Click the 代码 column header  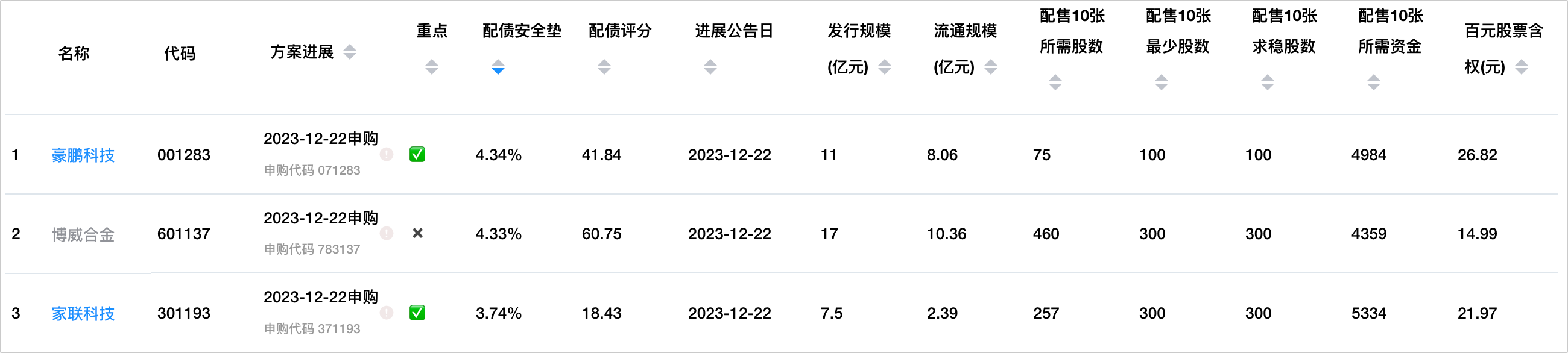click(x=180, y=54)
